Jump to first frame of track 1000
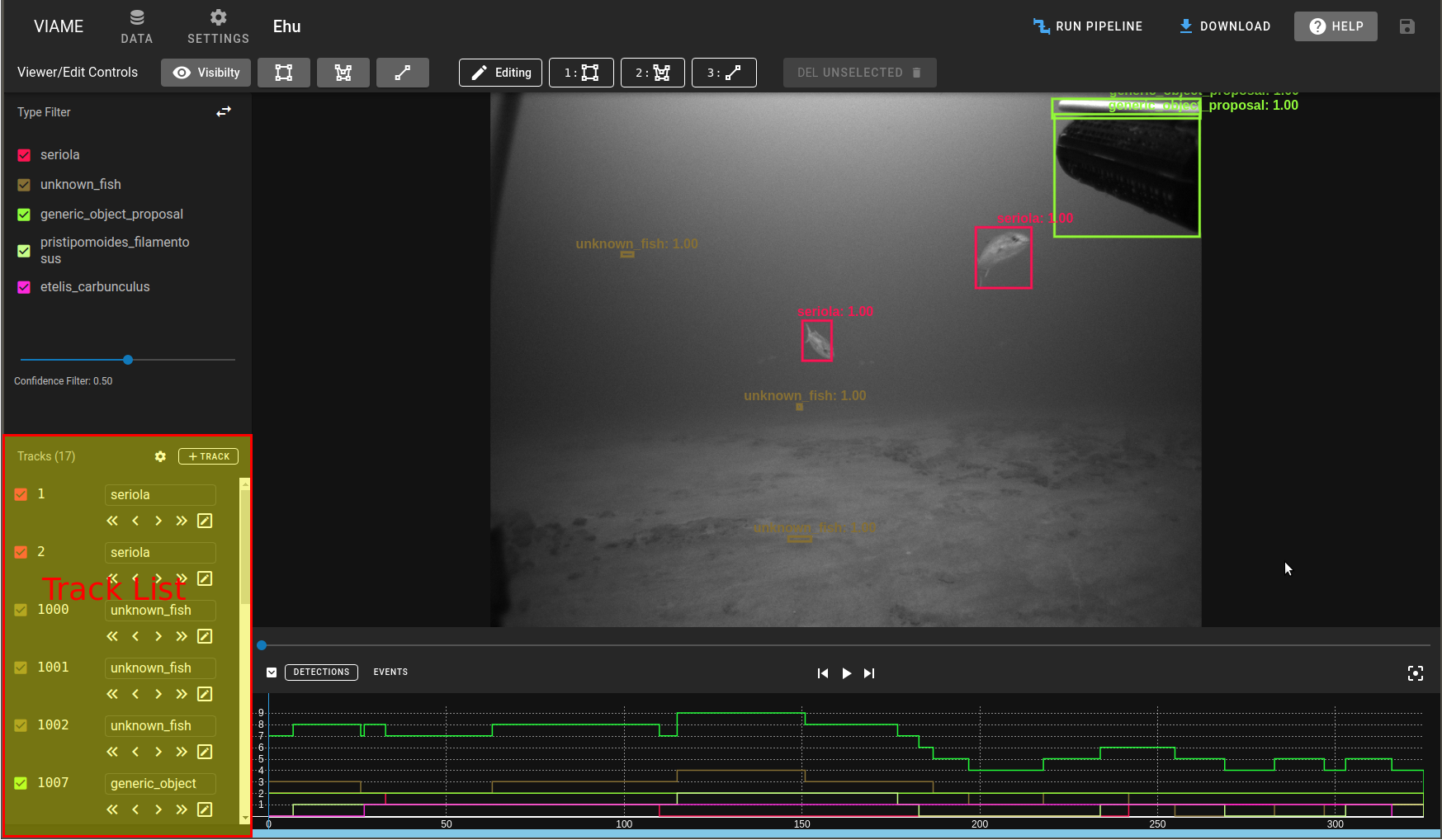This screenshot has height=840, width=1442. point(112,636)
